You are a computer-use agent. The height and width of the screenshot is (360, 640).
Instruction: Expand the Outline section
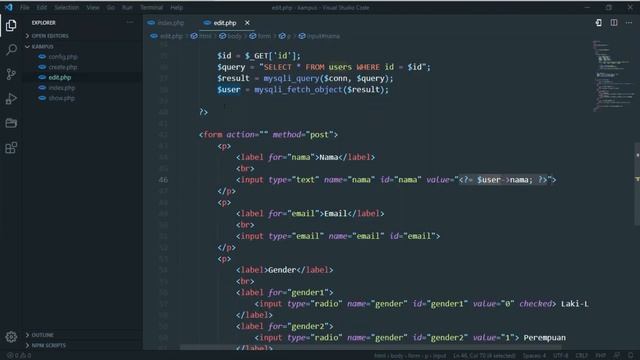click(40, 335)
